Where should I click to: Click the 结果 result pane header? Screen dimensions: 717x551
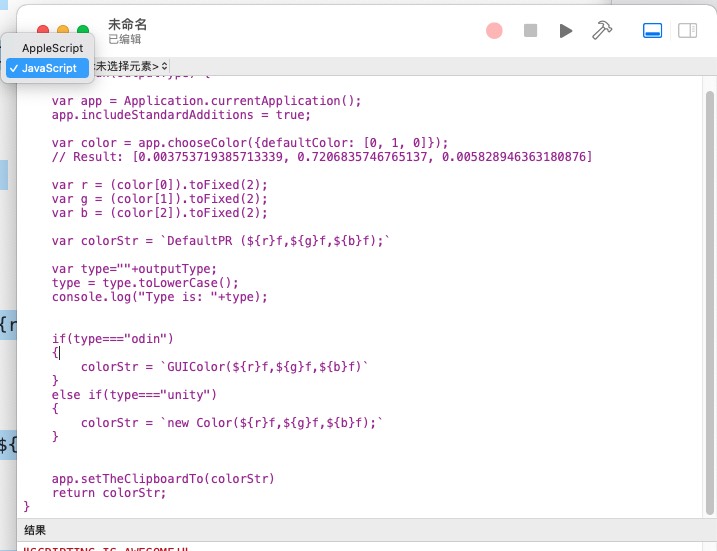coord(35,530)
